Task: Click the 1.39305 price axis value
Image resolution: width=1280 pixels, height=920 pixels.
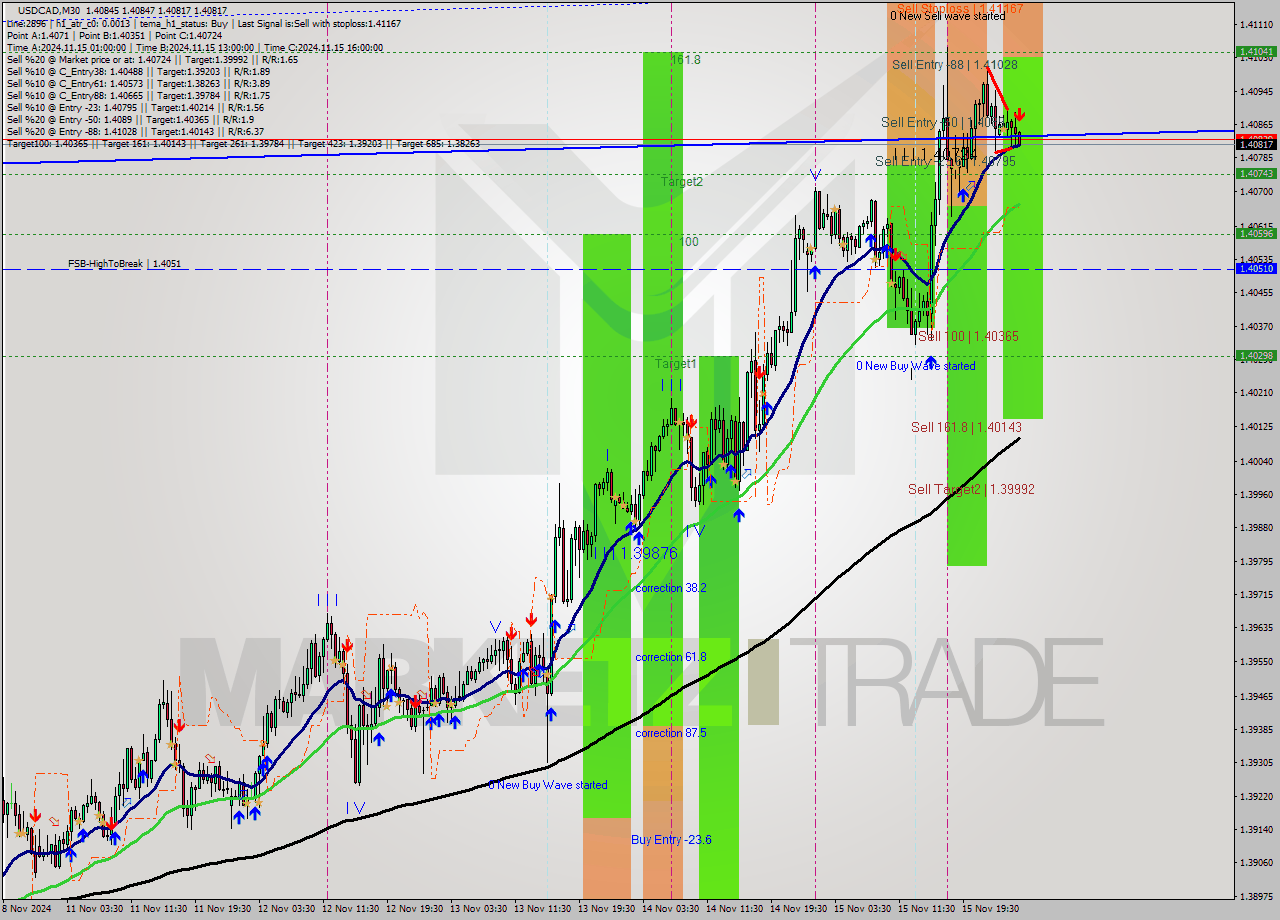Action: 1256,762
